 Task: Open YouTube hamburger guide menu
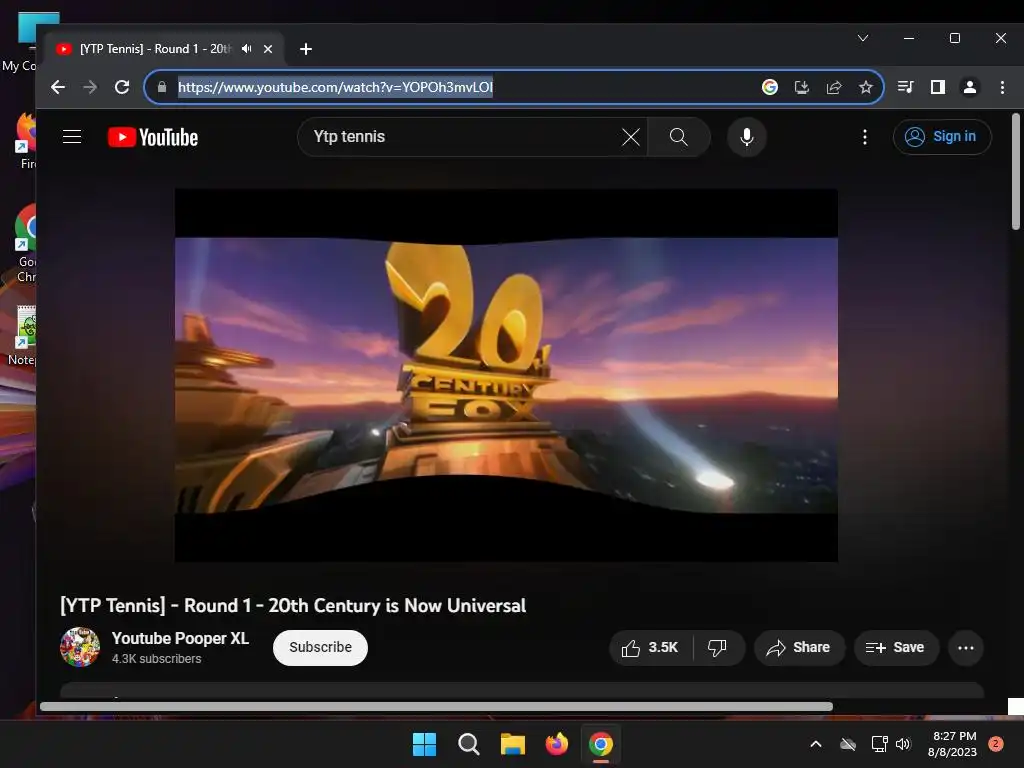72,136
